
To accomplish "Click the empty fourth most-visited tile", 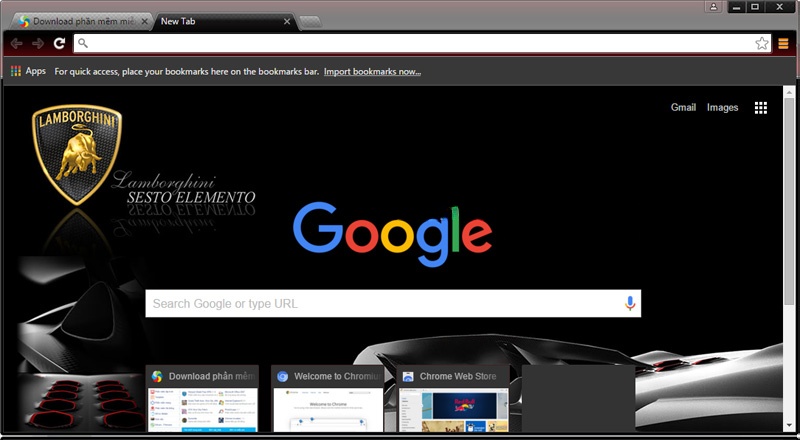I will 579,398.
